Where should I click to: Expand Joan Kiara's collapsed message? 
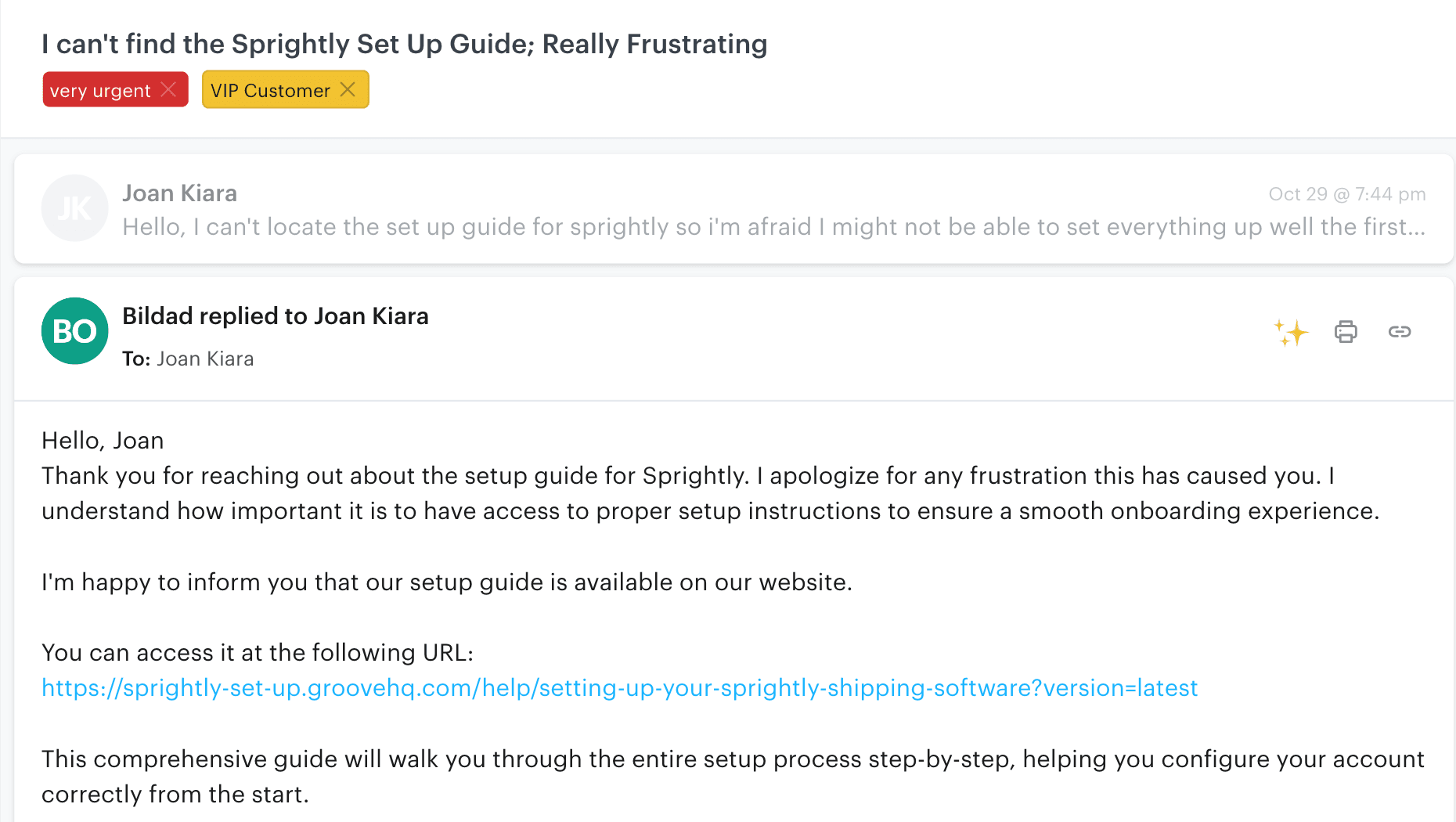[705, 208]
